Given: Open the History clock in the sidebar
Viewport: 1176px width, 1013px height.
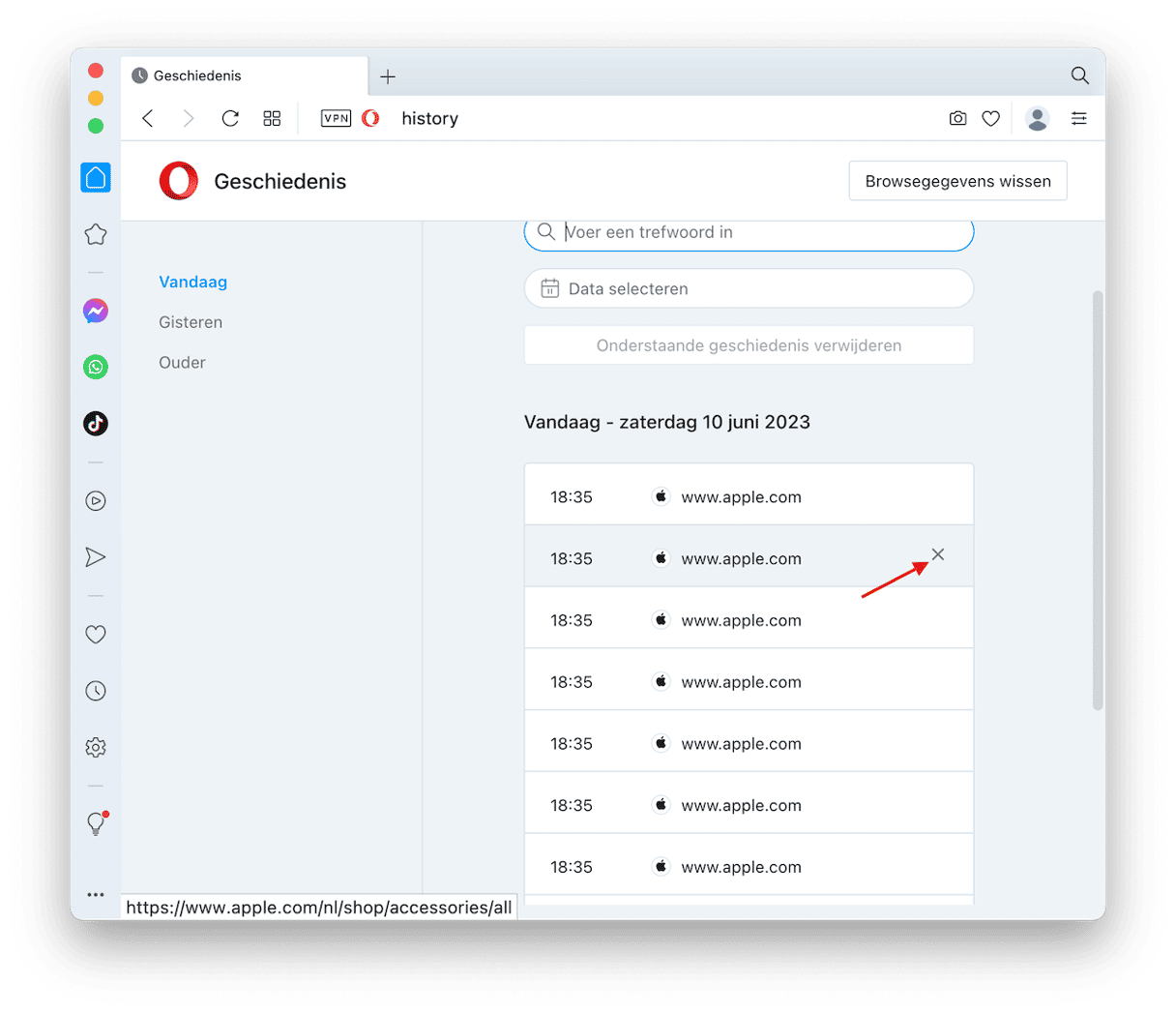Looking at the screenshot, I should point(96,691).
